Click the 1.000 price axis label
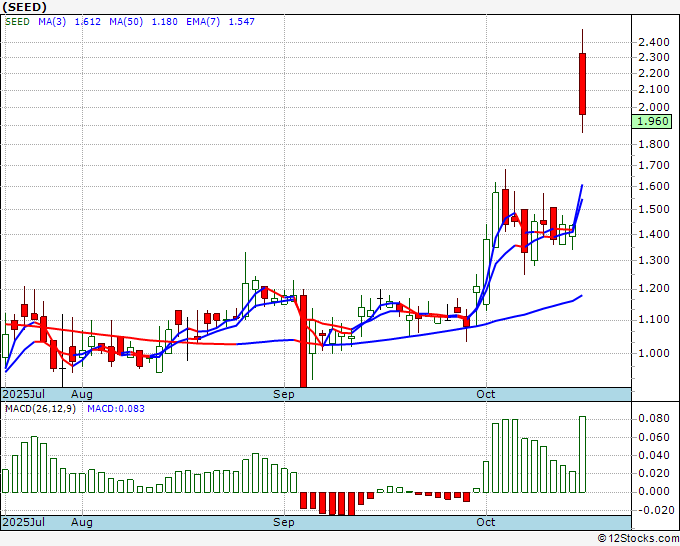 pos(654,353)
